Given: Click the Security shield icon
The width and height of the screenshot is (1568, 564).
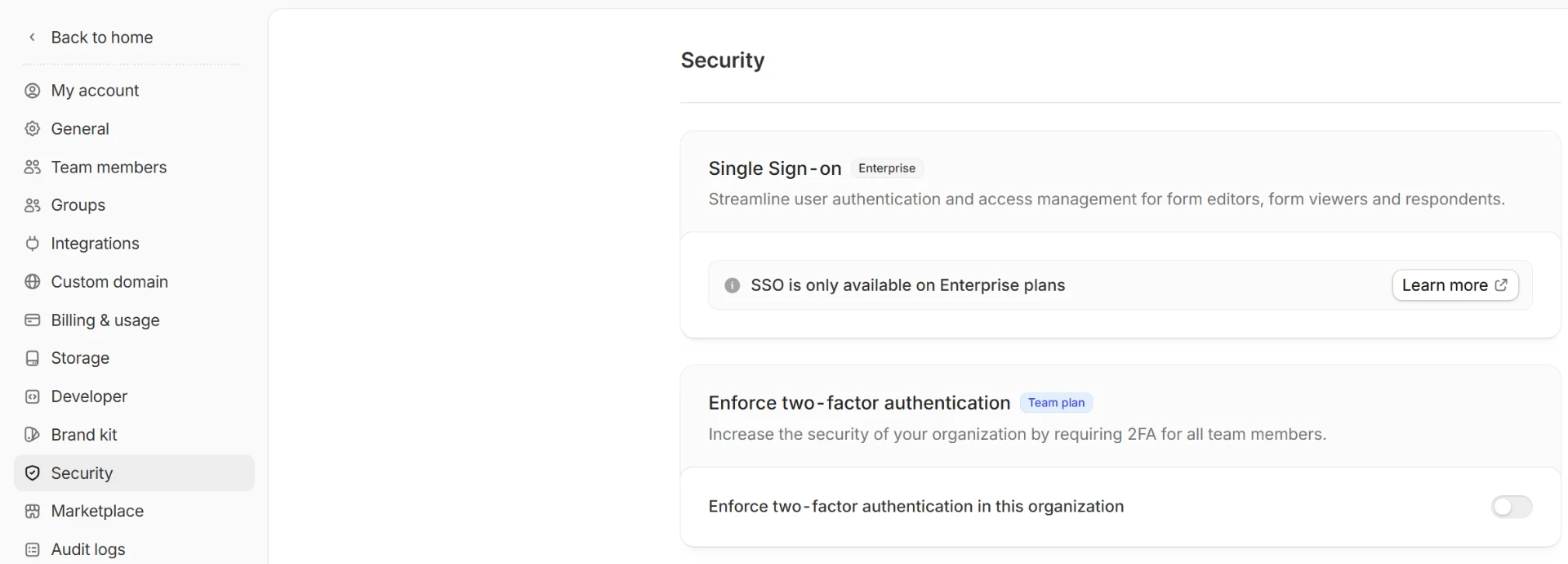Looking at the screenshot, I should [33, 473].
